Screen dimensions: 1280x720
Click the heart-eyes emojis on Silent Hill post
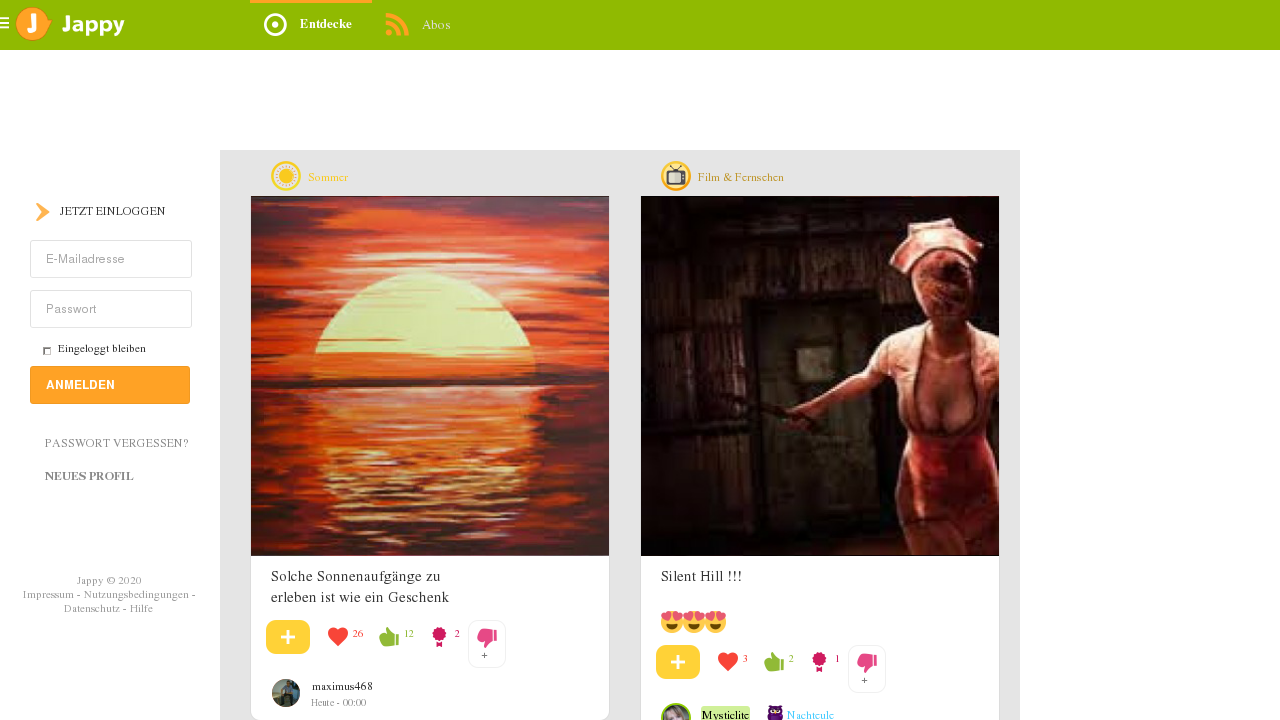693,622
